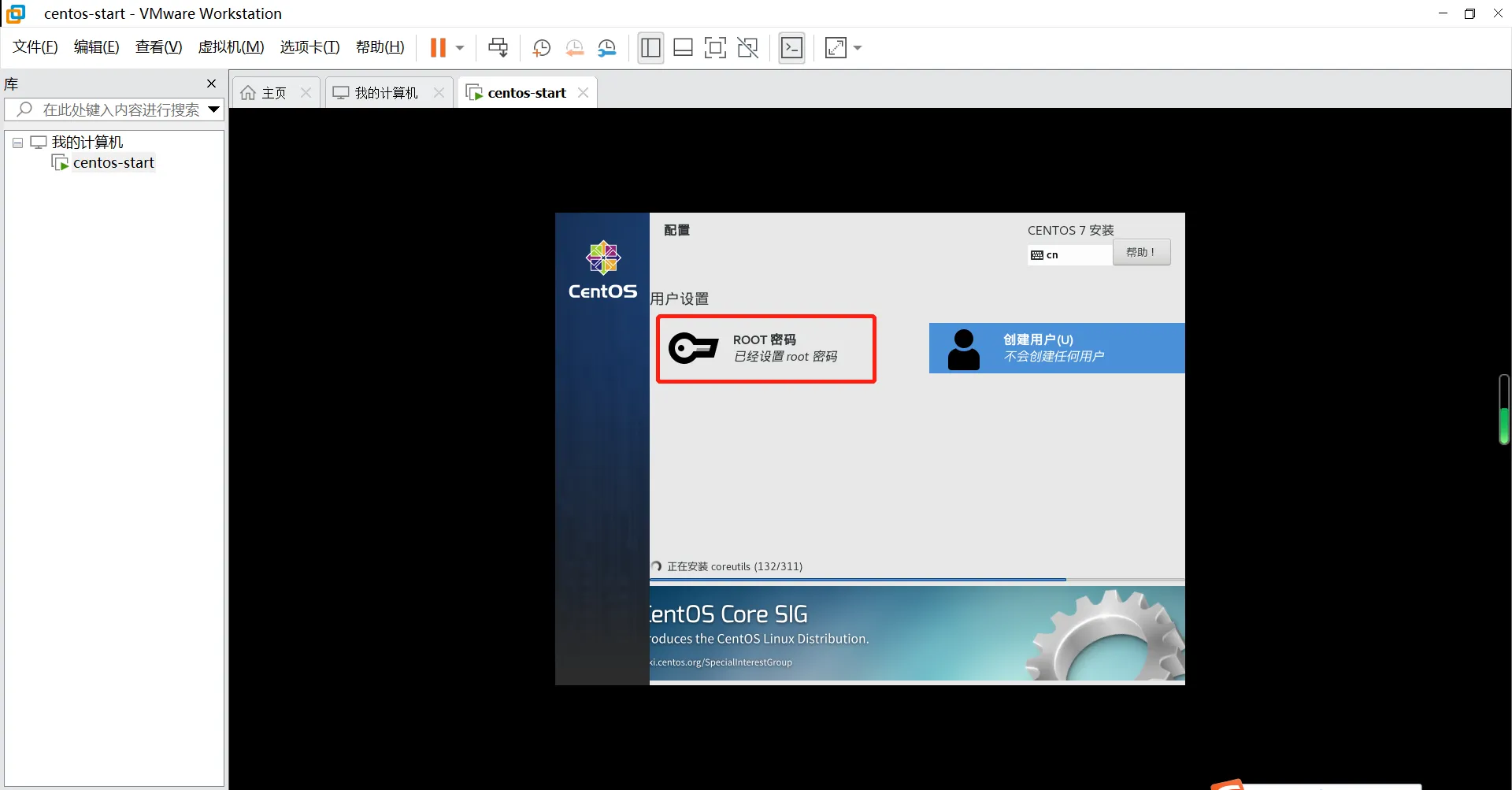
Task: Click the installing coreutils status text
Action: (735, 566)
